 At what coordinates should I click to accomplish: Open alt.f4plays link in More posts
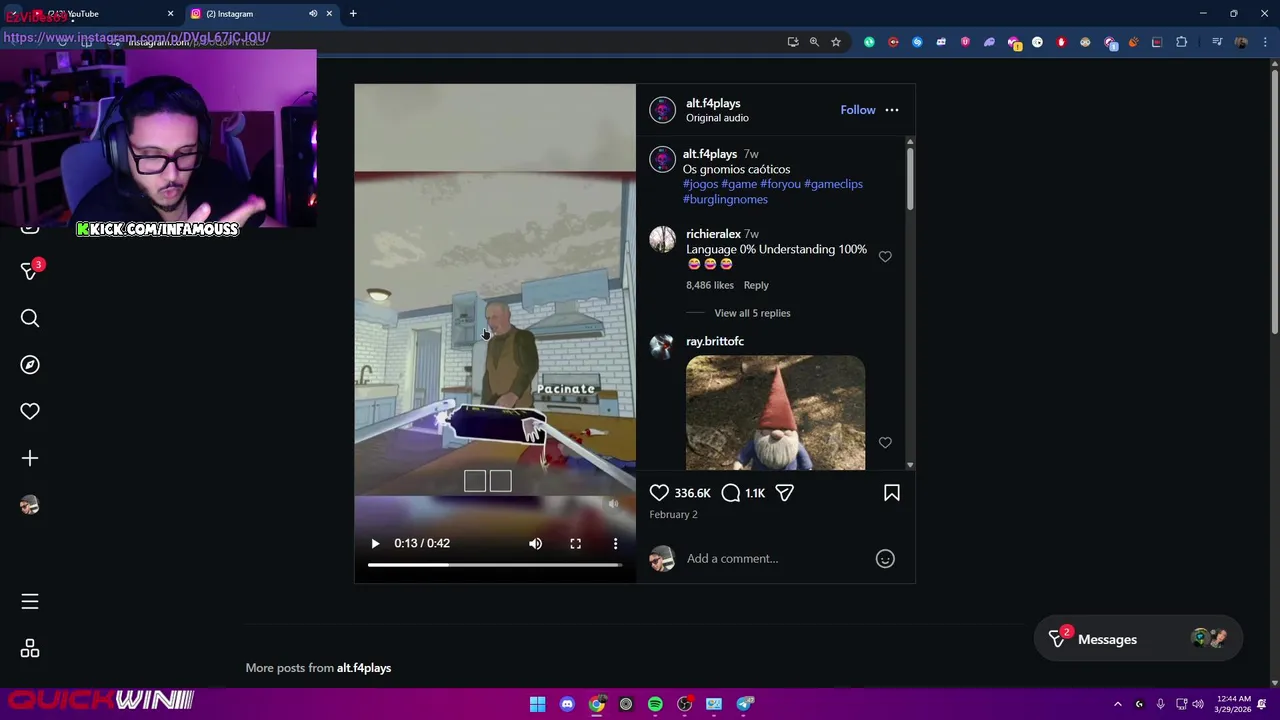click(x=364, y=668)
